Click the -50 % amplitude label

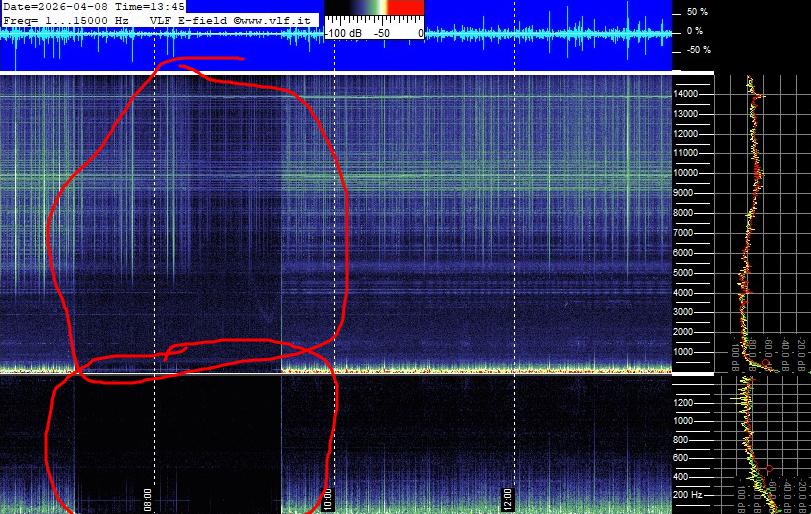pyautogui.click(x=697, y=50)
